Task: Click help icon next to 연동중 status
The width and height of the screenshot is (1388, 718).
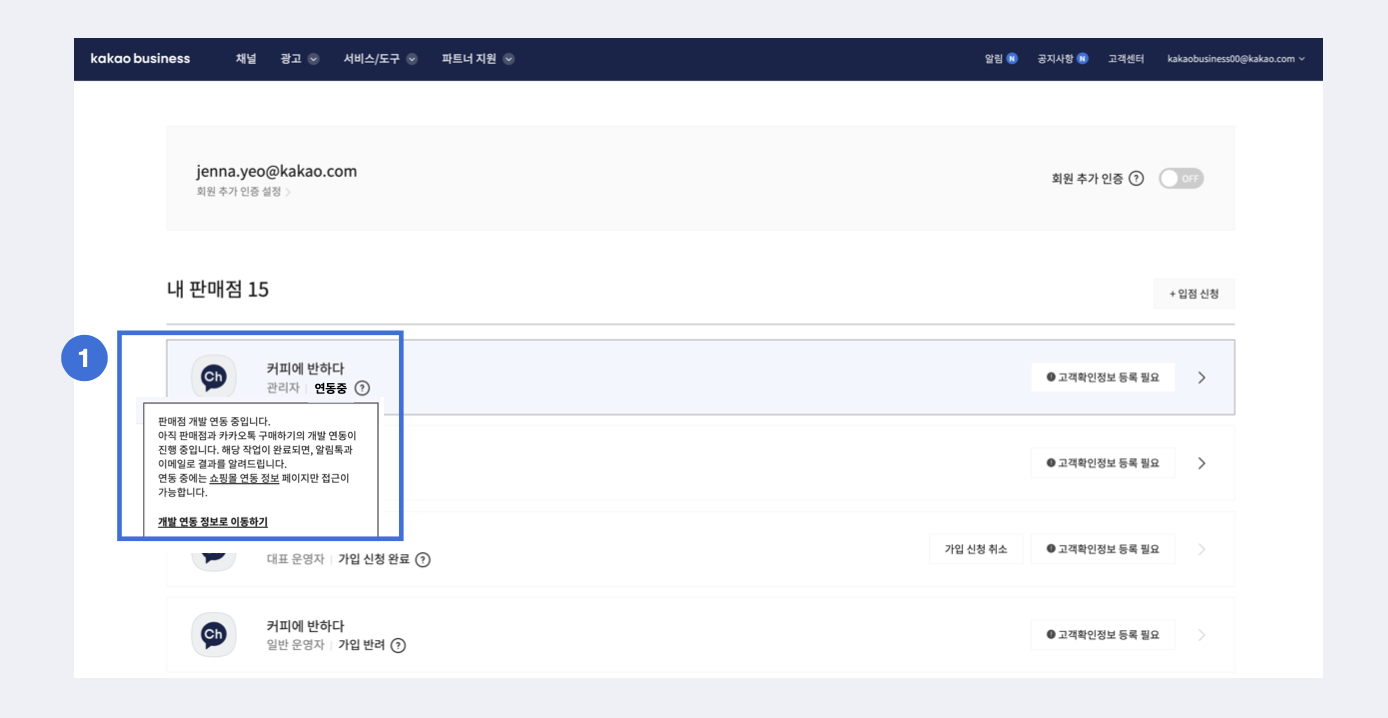Action: point(362,388)
